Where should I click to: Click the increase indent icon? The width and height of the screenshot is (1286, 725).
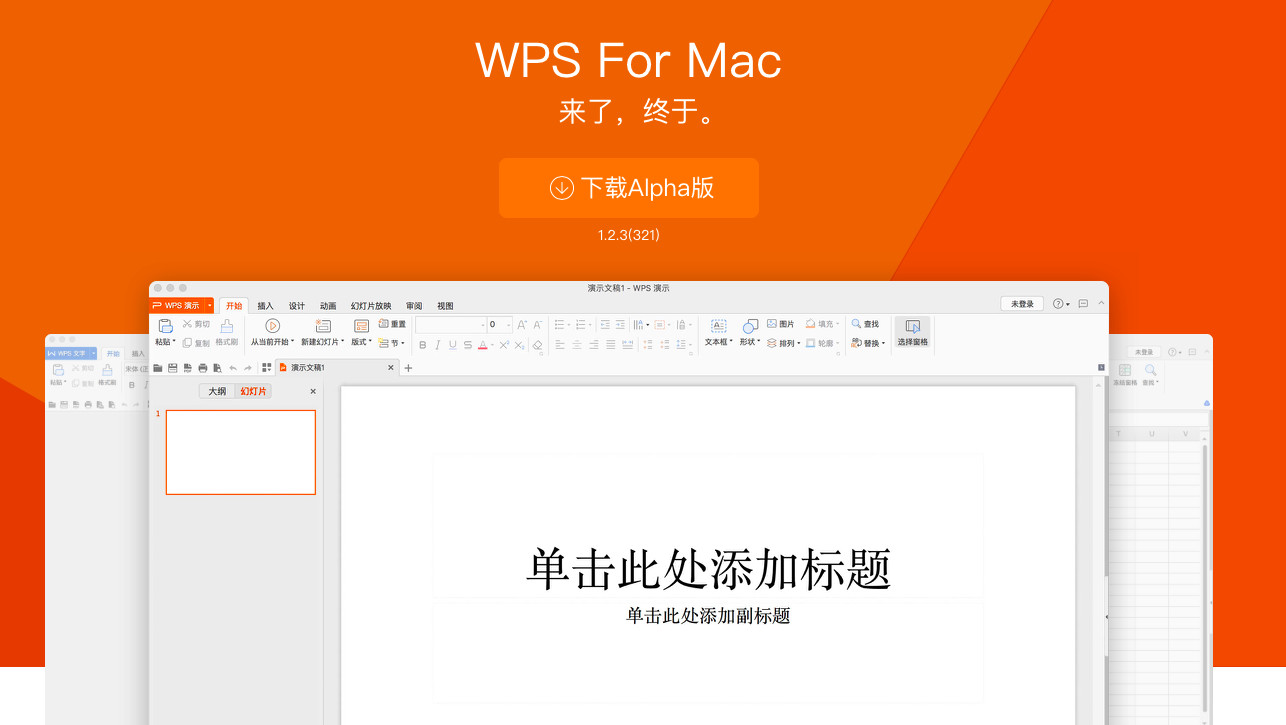coord(620,325)
